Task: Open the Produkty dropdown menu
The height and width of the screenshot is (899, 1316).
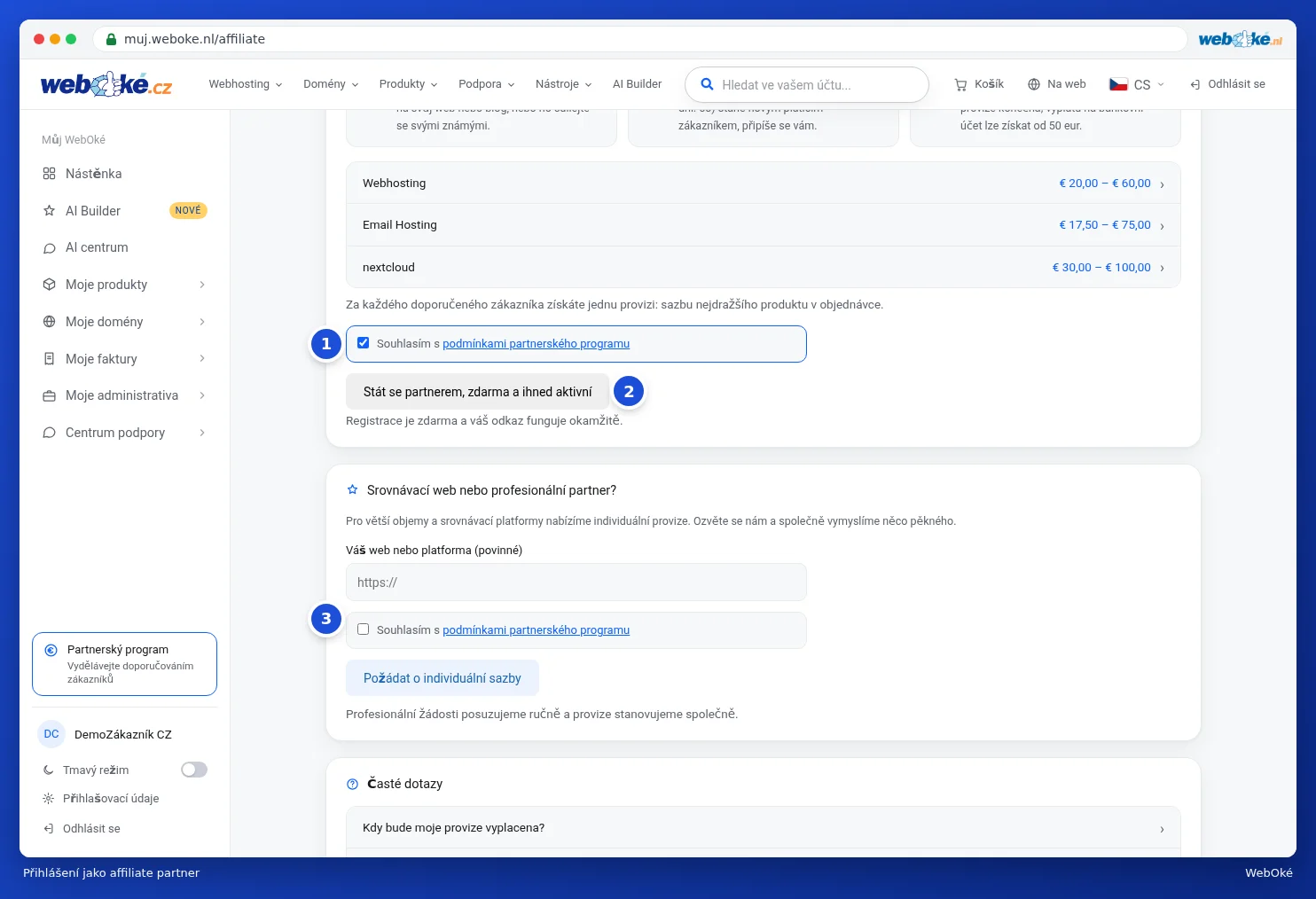Action: coord(408,84)
